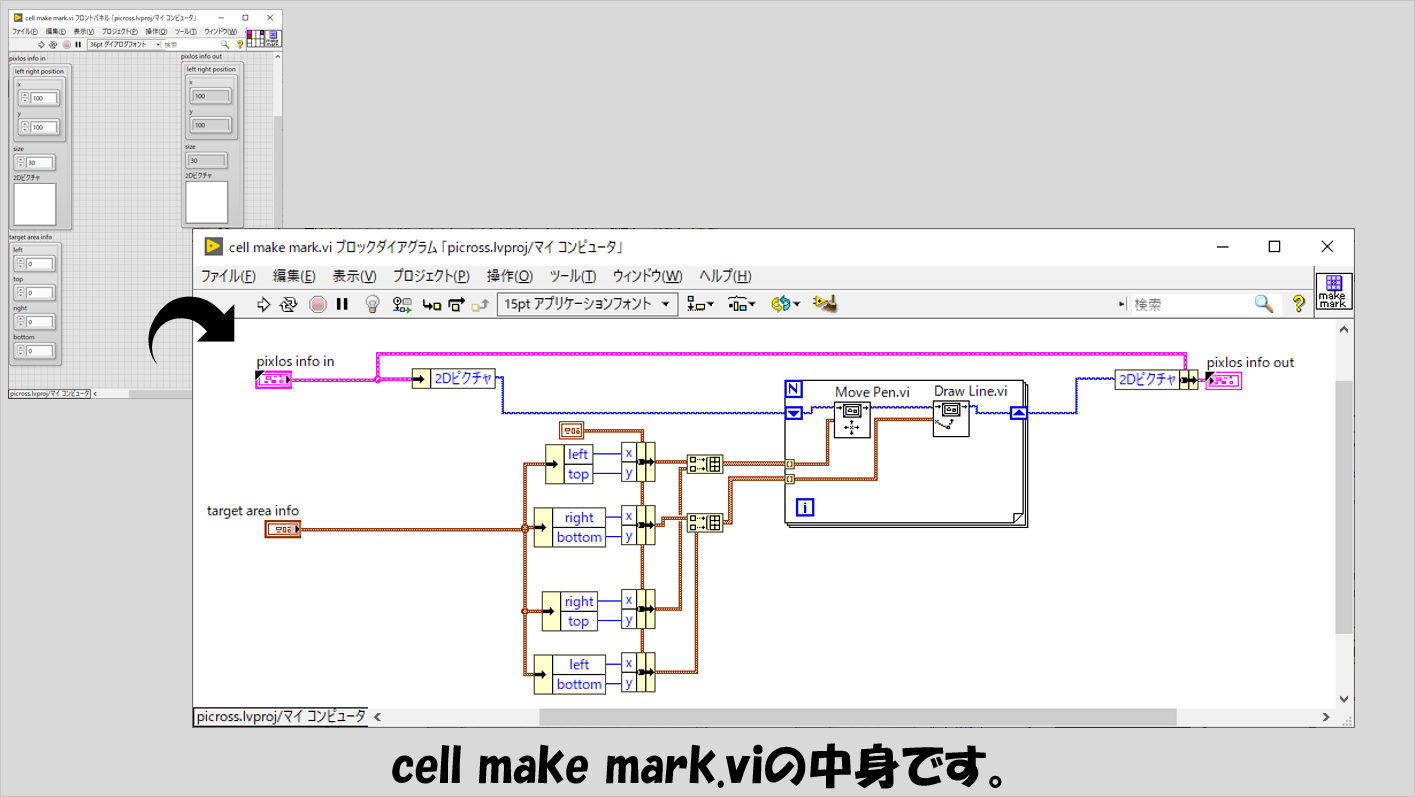The height and width of the screenshot is (797, 1415).
Task: Click Run arrow in front panel window
Action: click(x=41, y=44)
